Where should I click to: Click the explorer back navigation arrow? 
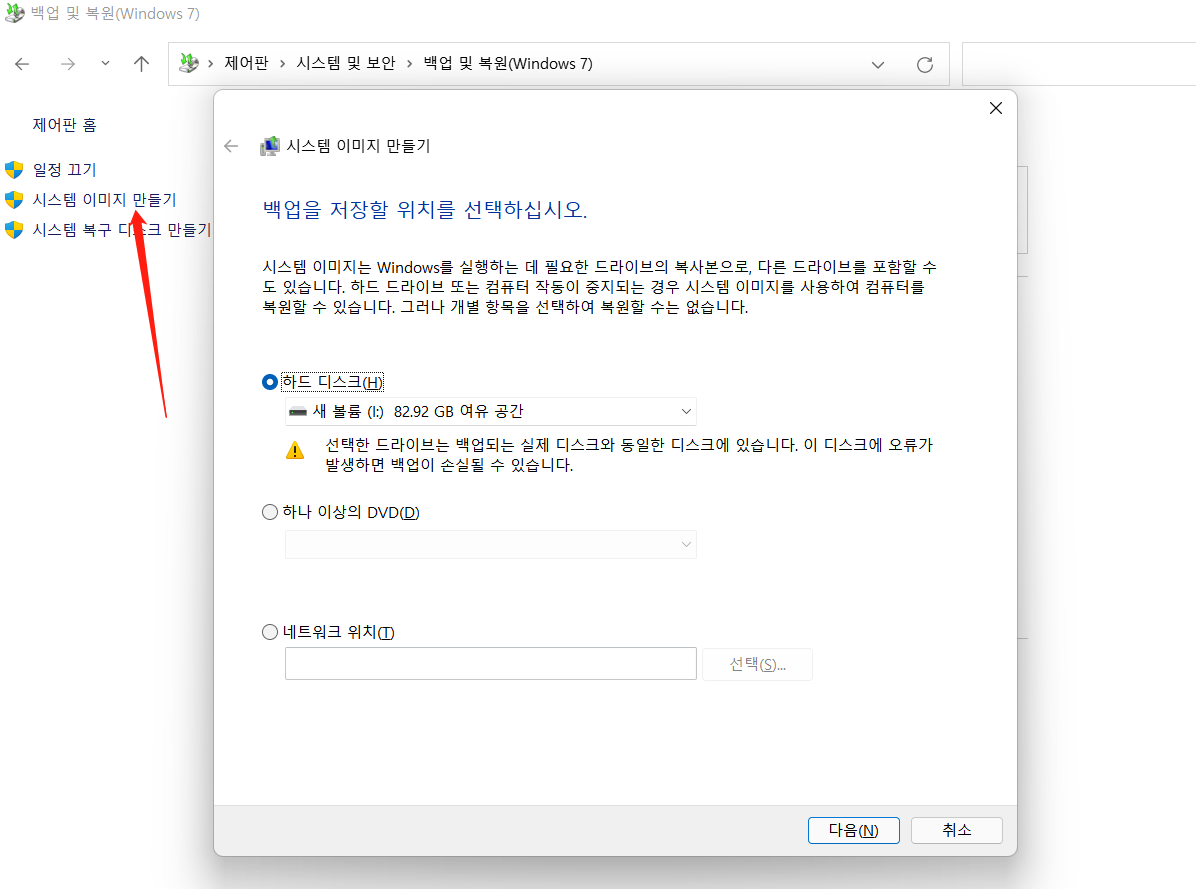point(21,63)
